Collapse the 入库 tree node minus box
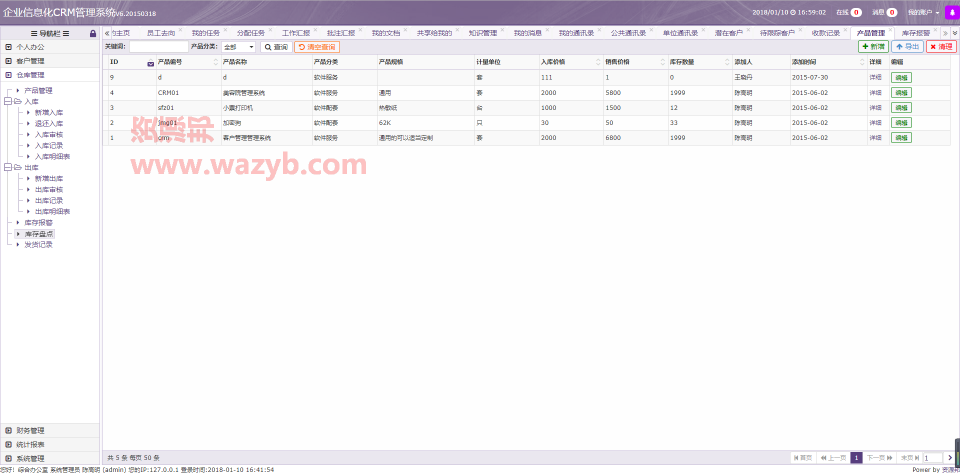 (x=7, y=102)
